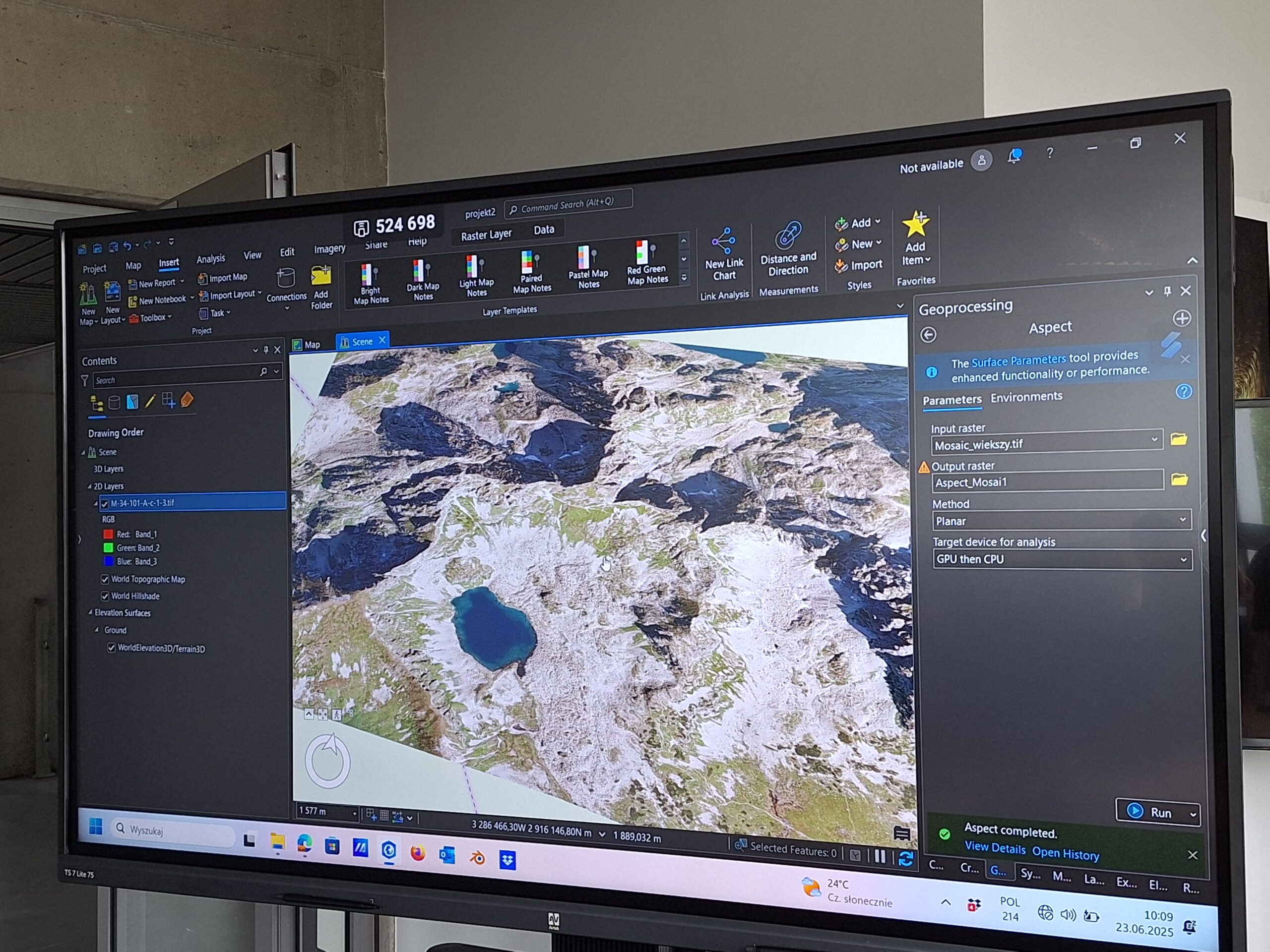The image size is (1270, 952).
Task: Open Firefox from the taskbar
Action: pyautogui.click(x=418, y=853)
